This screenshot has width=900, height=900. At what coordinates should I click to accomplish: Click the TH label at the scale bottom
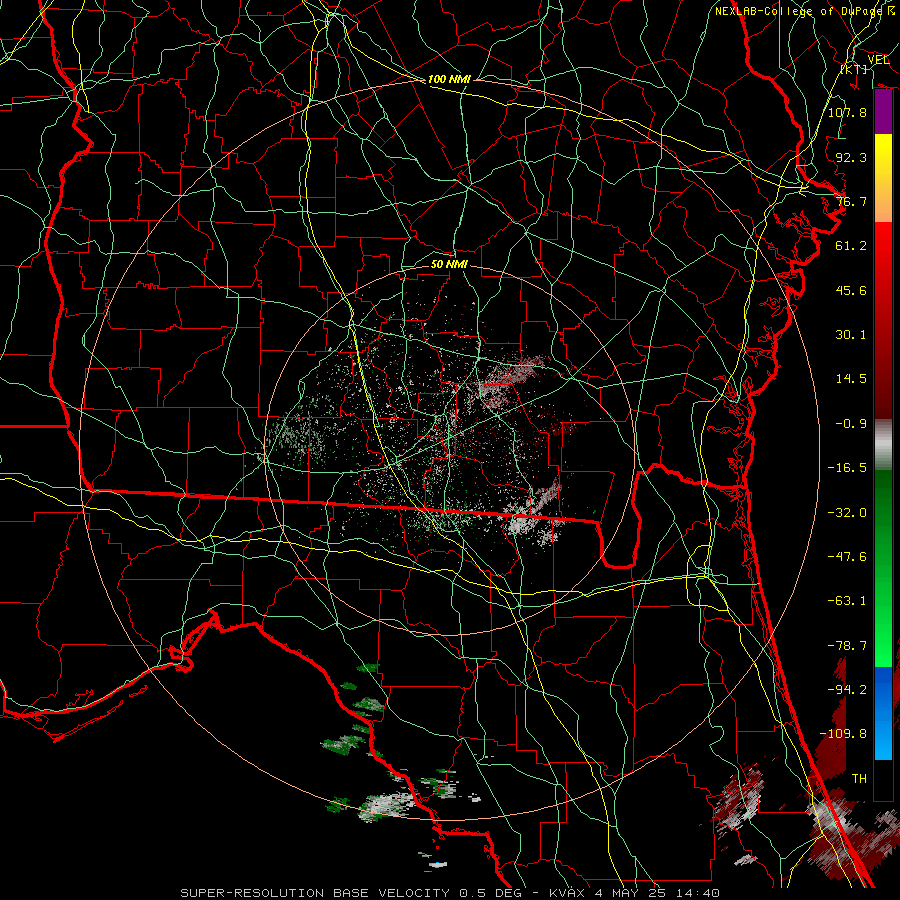859,779
